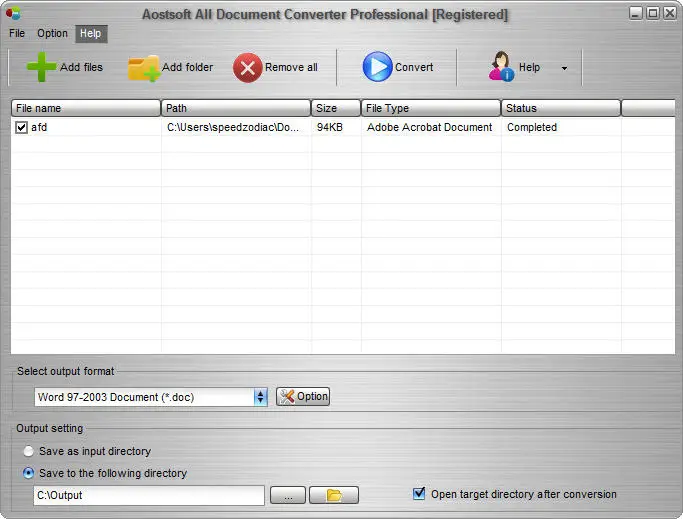
Task: Click the green plus Add files icon
Action: click(41, 67)
